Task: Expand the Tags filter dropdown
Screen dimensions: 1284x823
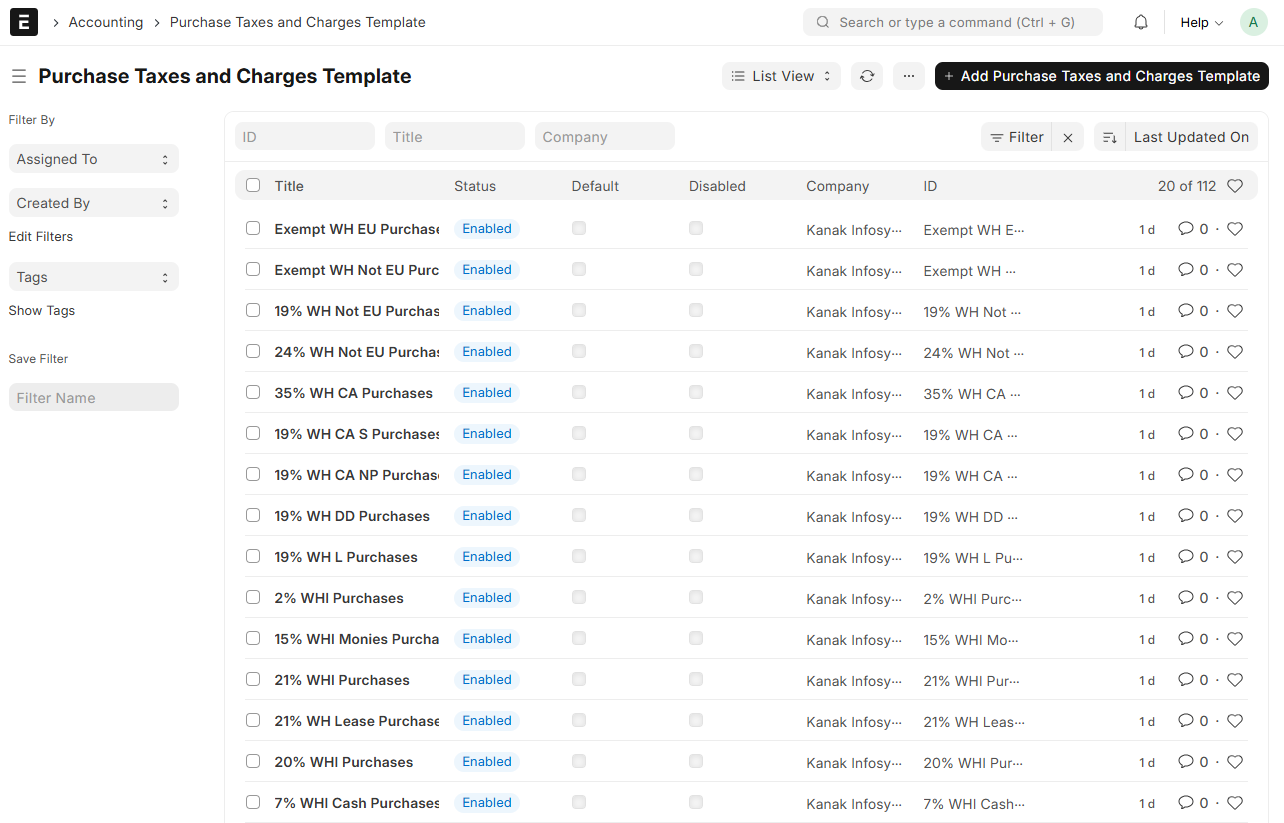Action: pos(94,277)
